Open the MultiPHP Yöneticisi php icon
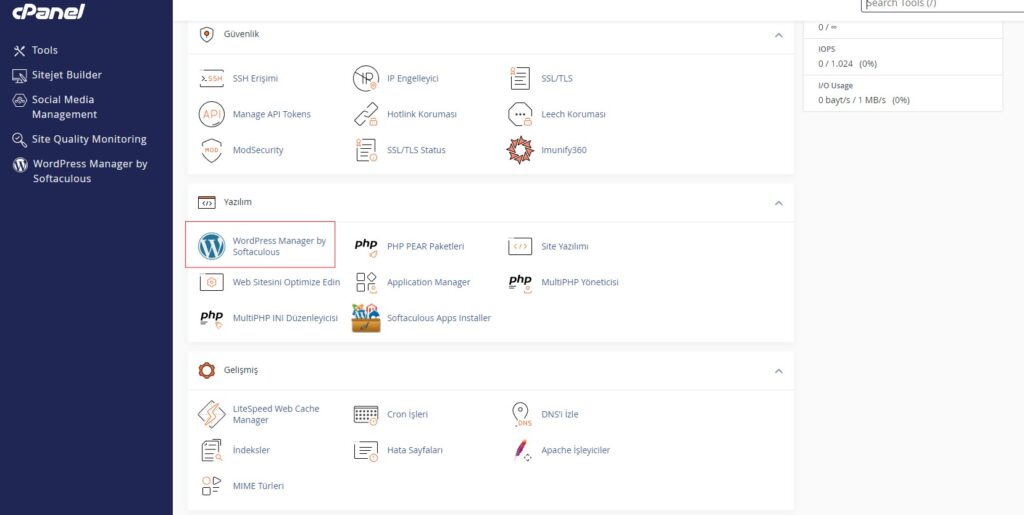Screen dimensions: 1024x515 pos(520,282)
